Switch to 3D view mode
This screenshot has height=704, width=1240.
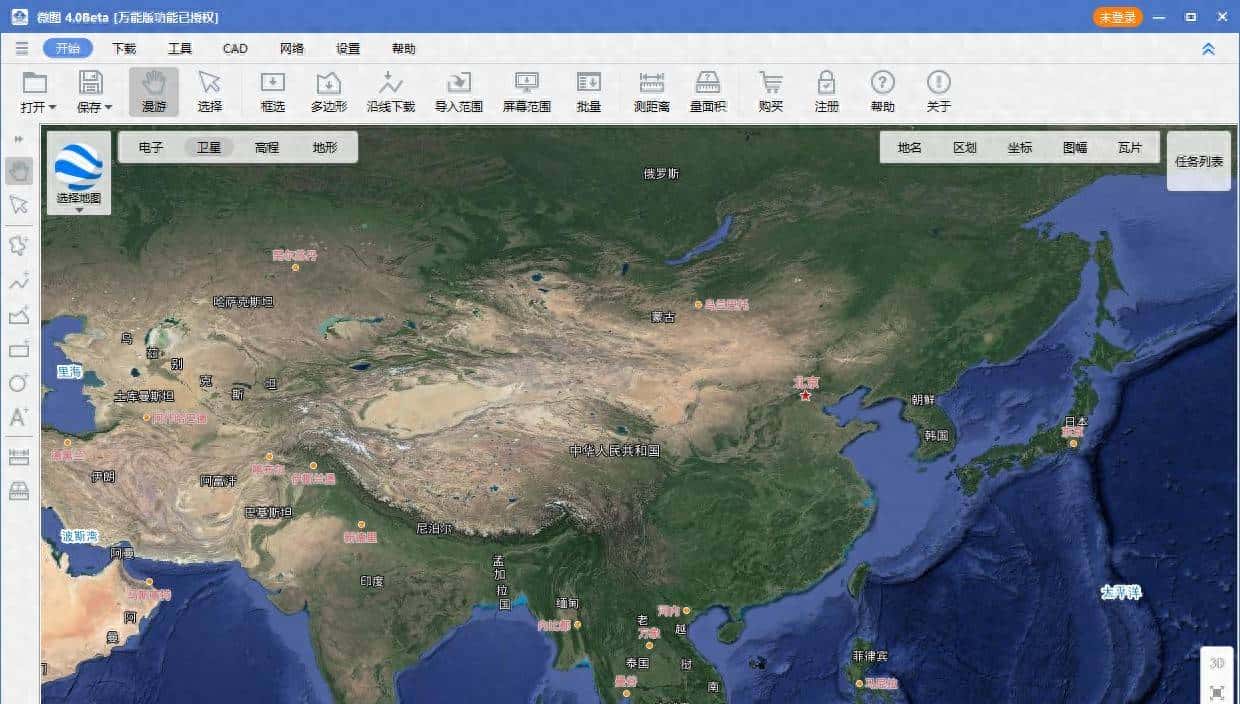1217,661
